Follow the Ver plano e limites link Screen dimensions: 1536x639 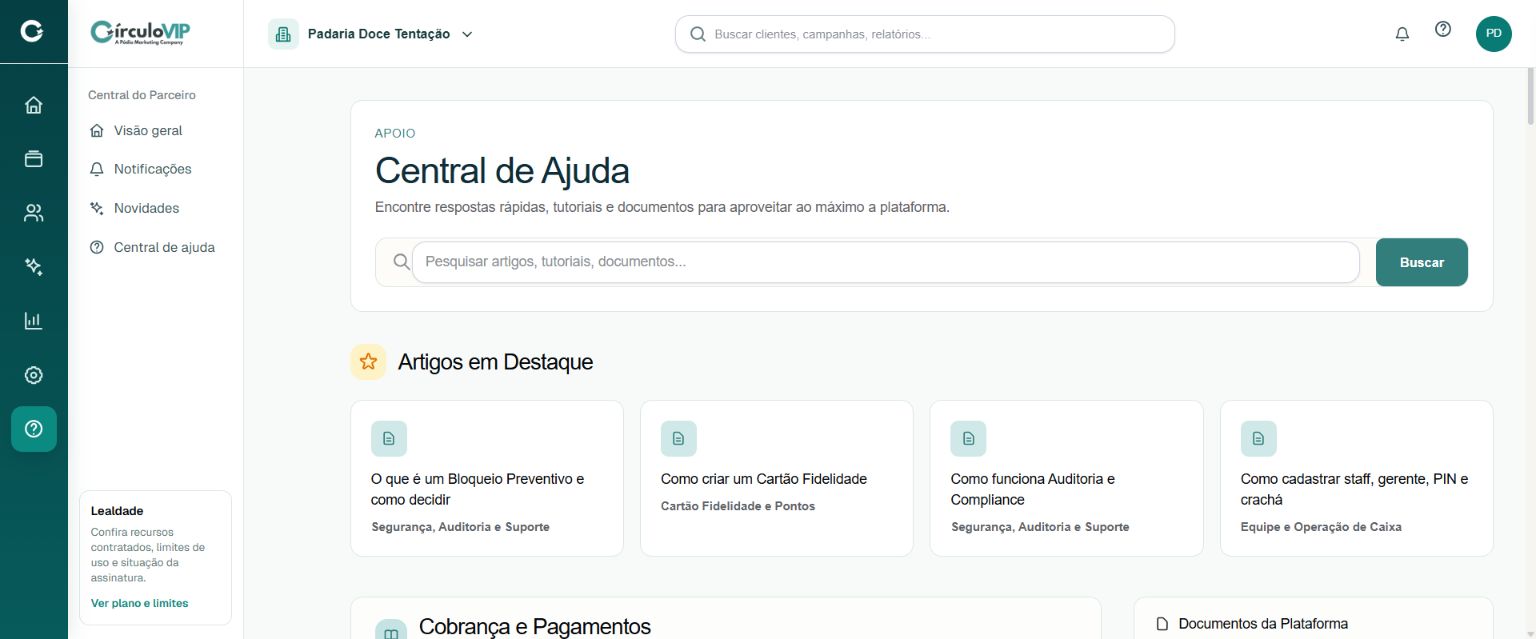(x=139, y=603)
